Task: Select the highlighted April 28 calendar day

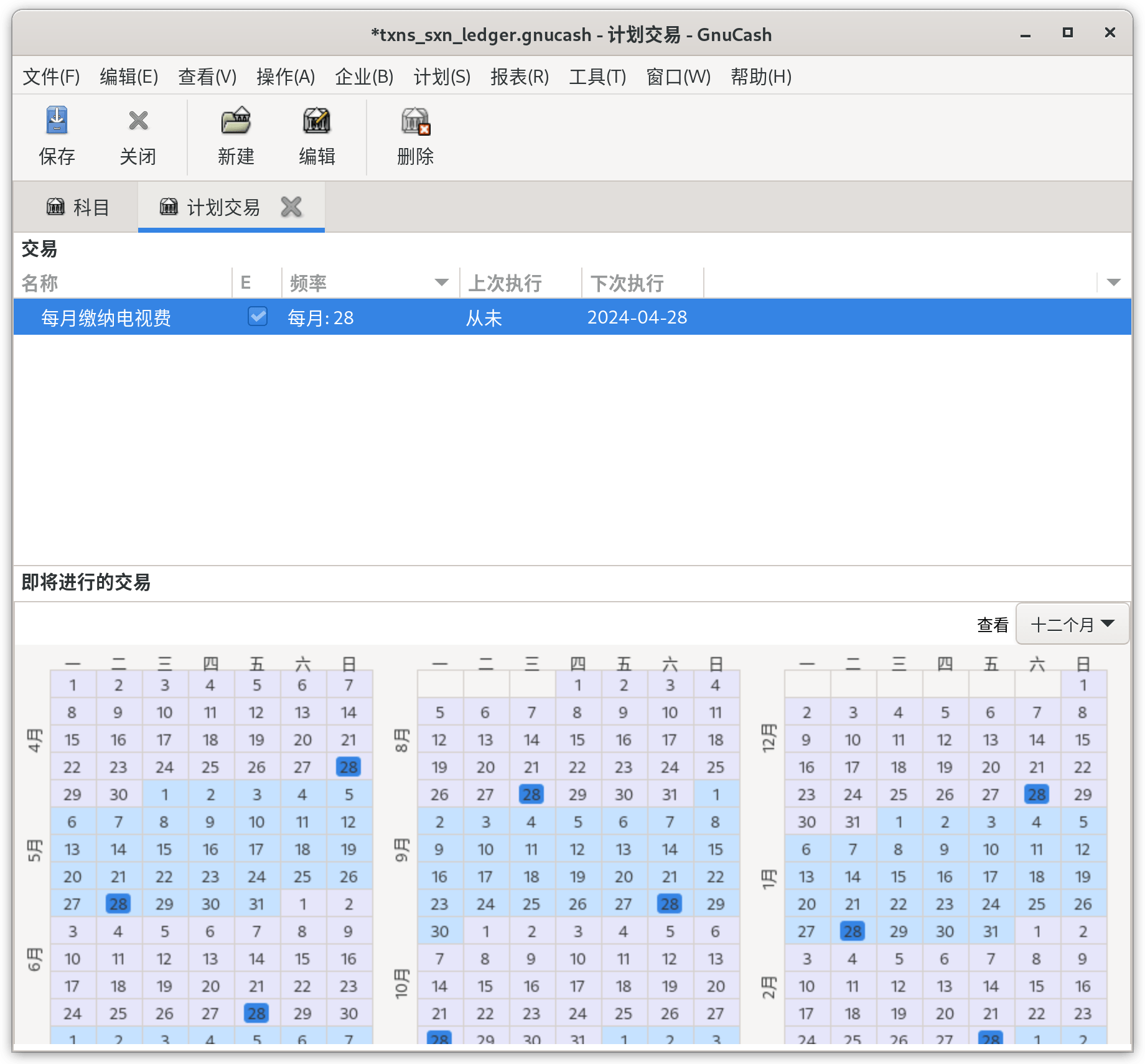Action: [348, 767]
